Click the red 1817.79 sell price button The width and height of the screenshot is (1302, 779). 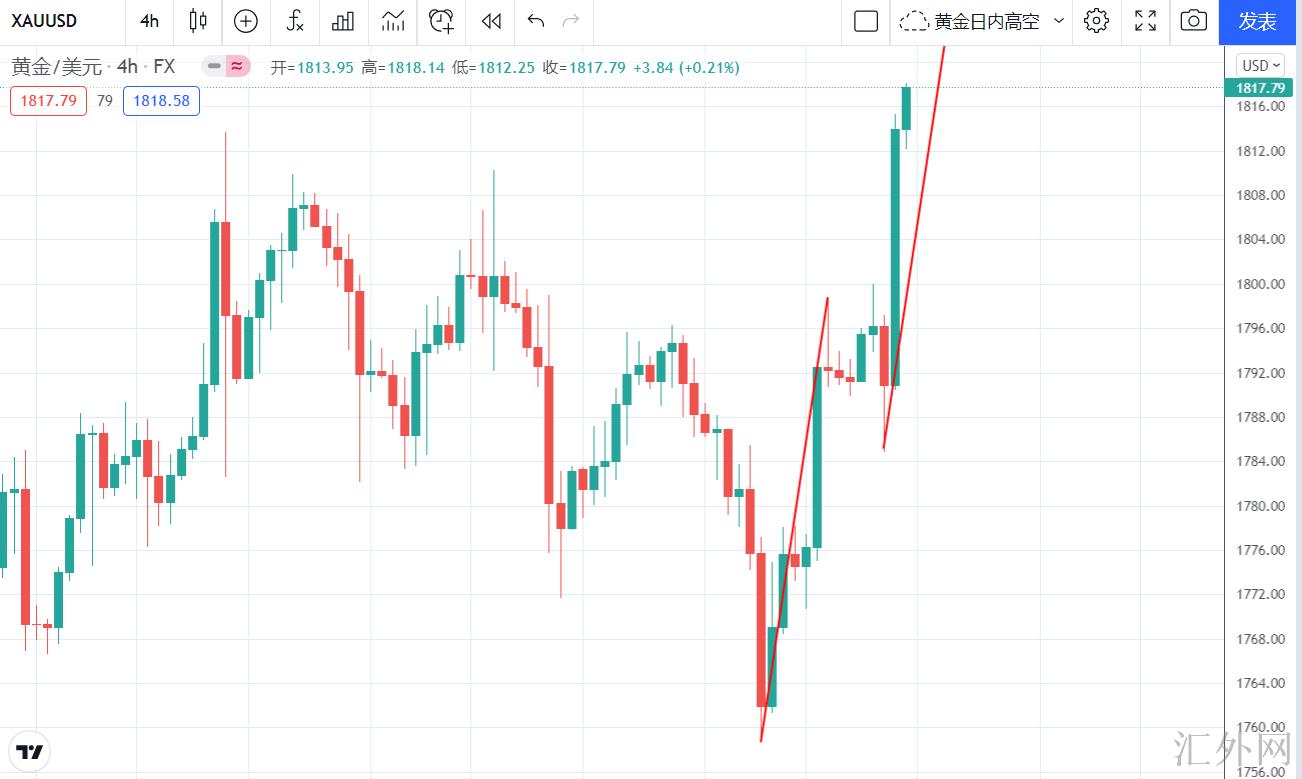pyautogui.click(x=48, y=101)
